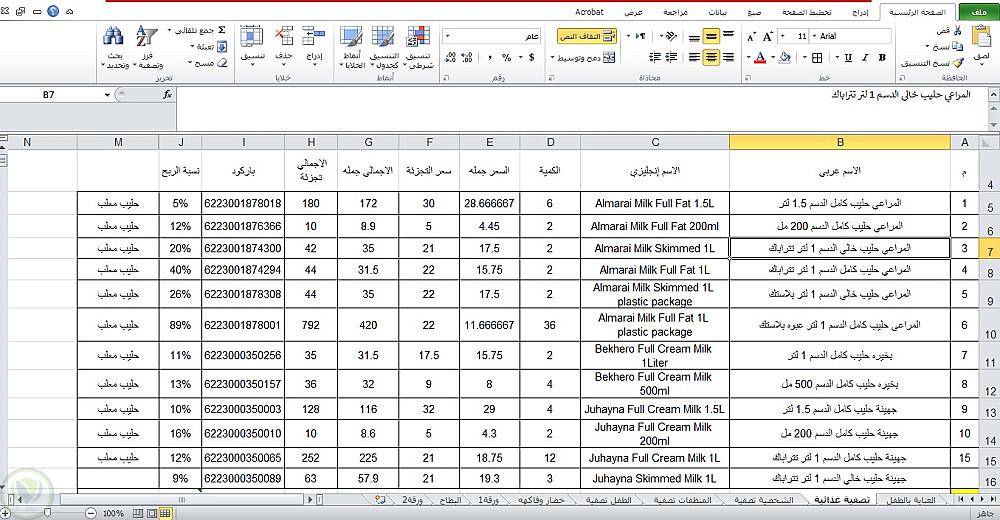Viewport: 1000px width, 520px height.
Task: Click the Format cells icon in Cells group
Action: (x=252, y=36)
